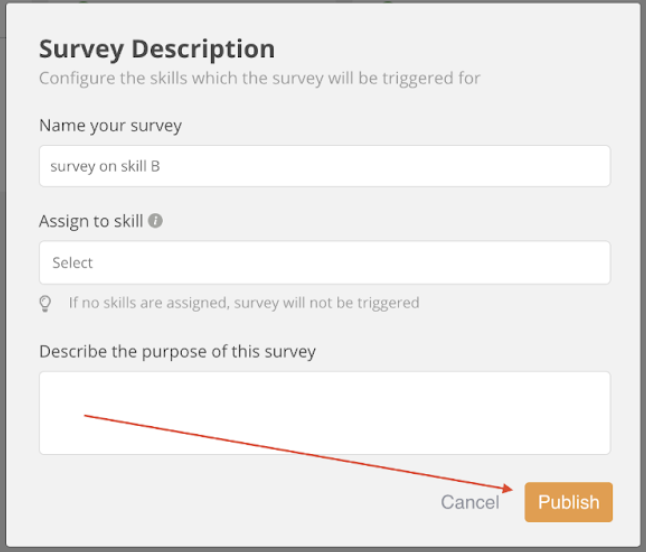Click the lightbulb tip icon
The width and height of the screenshot is (646, 552).
pos(45,304)
